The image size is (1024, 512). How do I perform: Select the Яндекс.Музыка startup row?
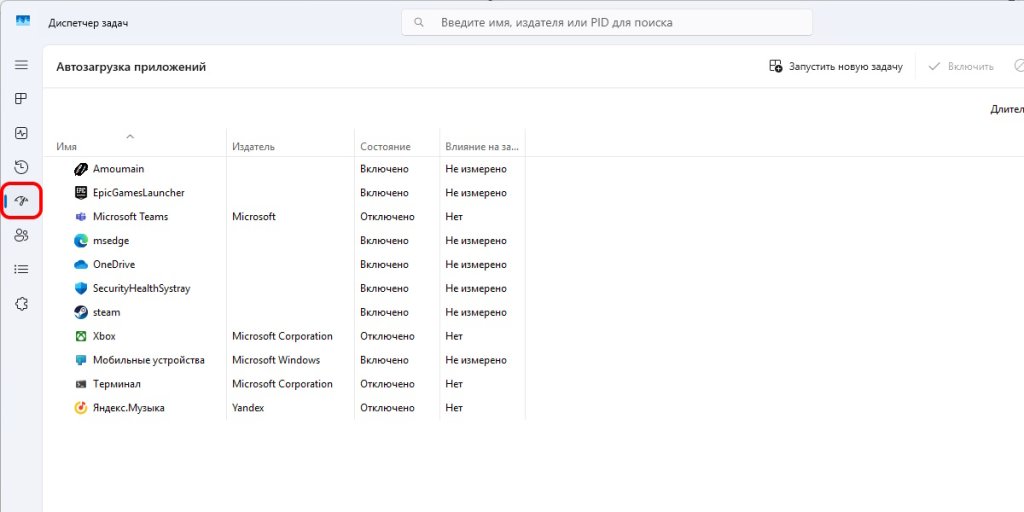pyautogui.click(x=534, y=408)
